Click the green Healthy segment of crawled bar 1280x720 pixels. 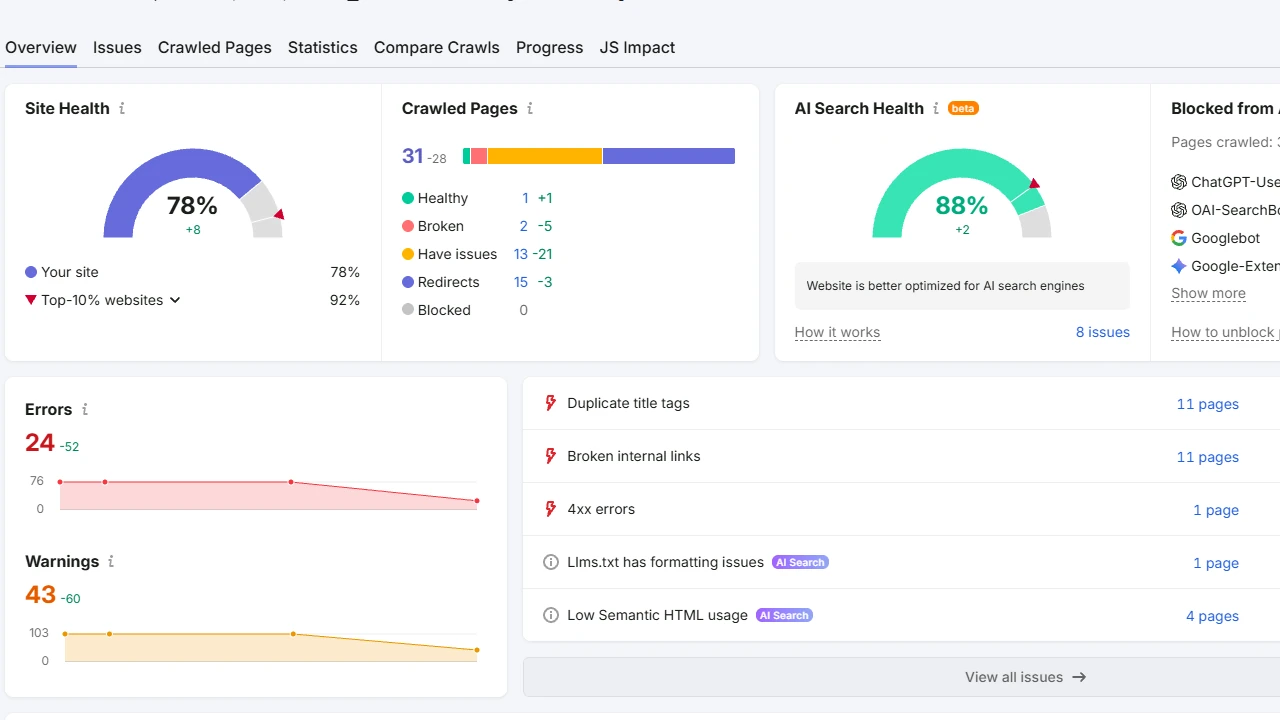pyautogui.click(x=466, y=156)
